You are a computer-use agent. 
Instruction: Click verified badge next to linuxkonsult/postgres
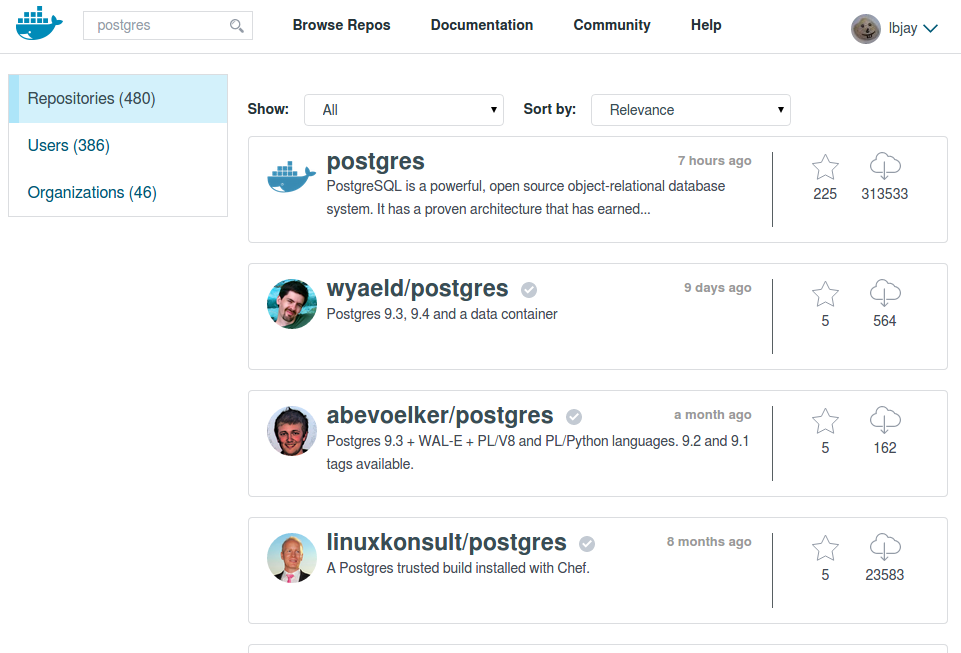coord(587,544)
